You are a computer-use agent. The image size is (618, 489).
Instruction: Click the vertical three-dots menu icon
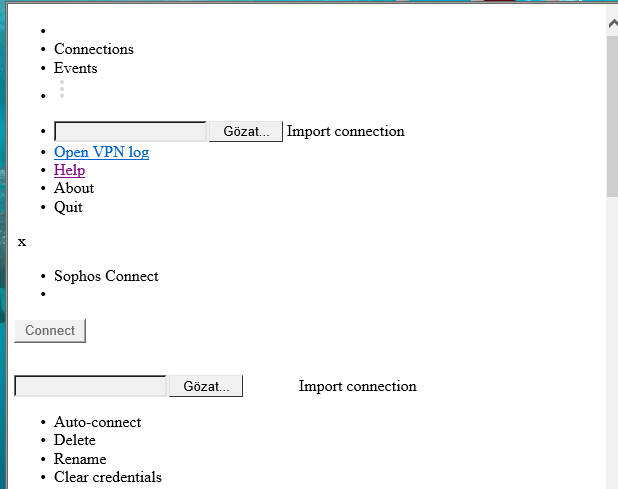pos(62,89)
